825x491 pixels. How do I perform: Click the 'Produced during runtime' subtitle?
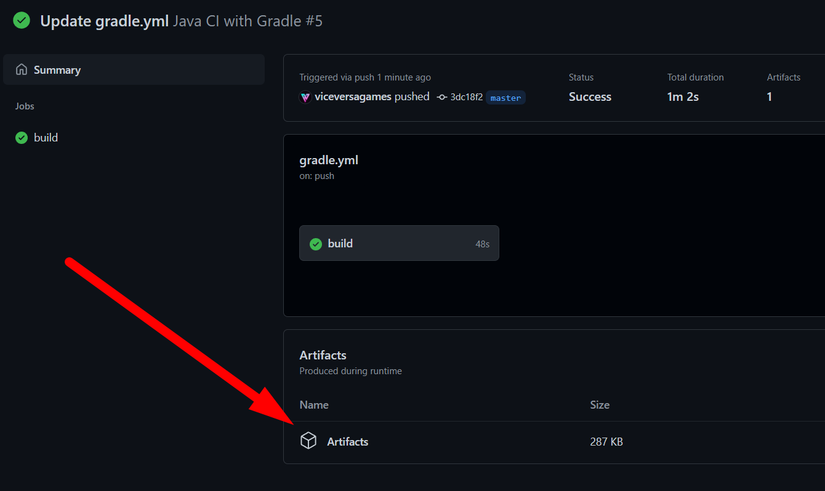coord(350,371)
